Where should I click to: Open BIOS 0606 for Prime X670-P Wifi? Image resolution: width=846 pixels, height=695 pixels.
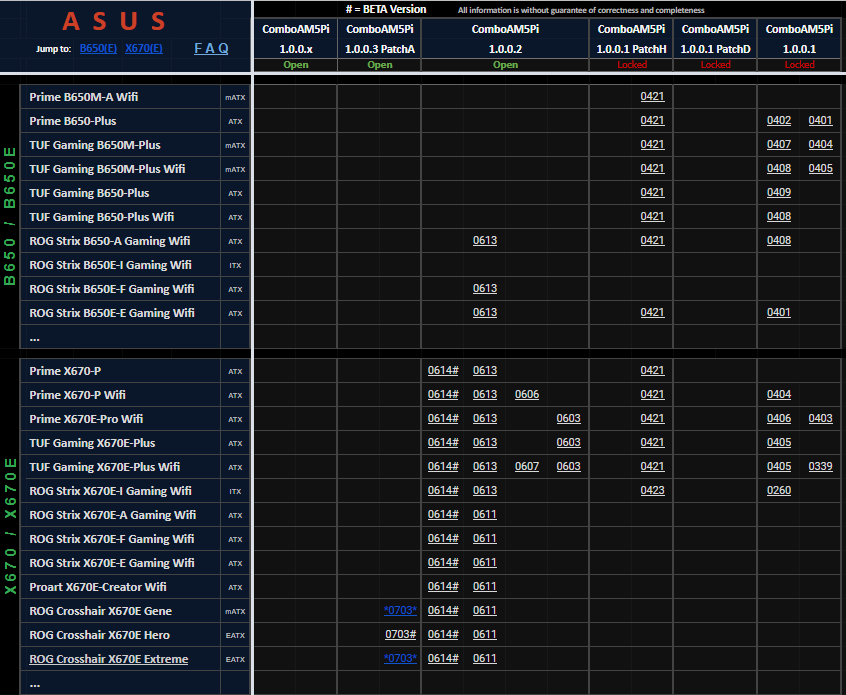(x=527, y=394)
